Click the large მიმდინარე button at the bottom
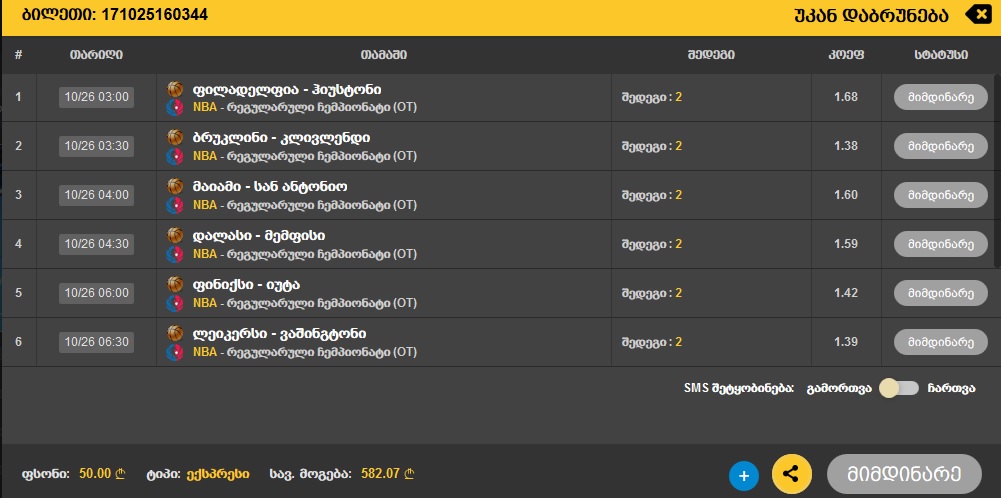This screenshot has width=1001, height=498. pos(904,474)
